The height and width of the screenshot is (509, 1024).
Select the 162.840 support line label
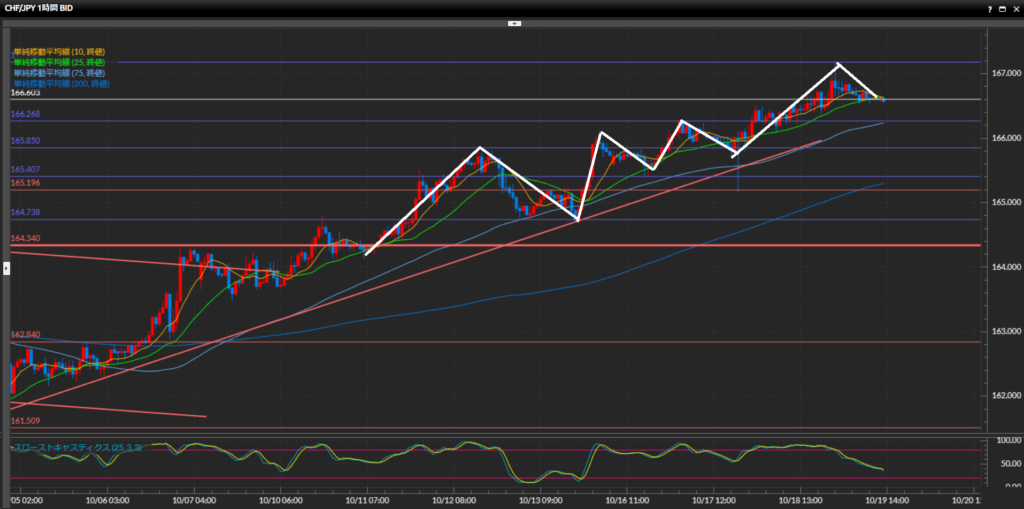coord(26,334)
